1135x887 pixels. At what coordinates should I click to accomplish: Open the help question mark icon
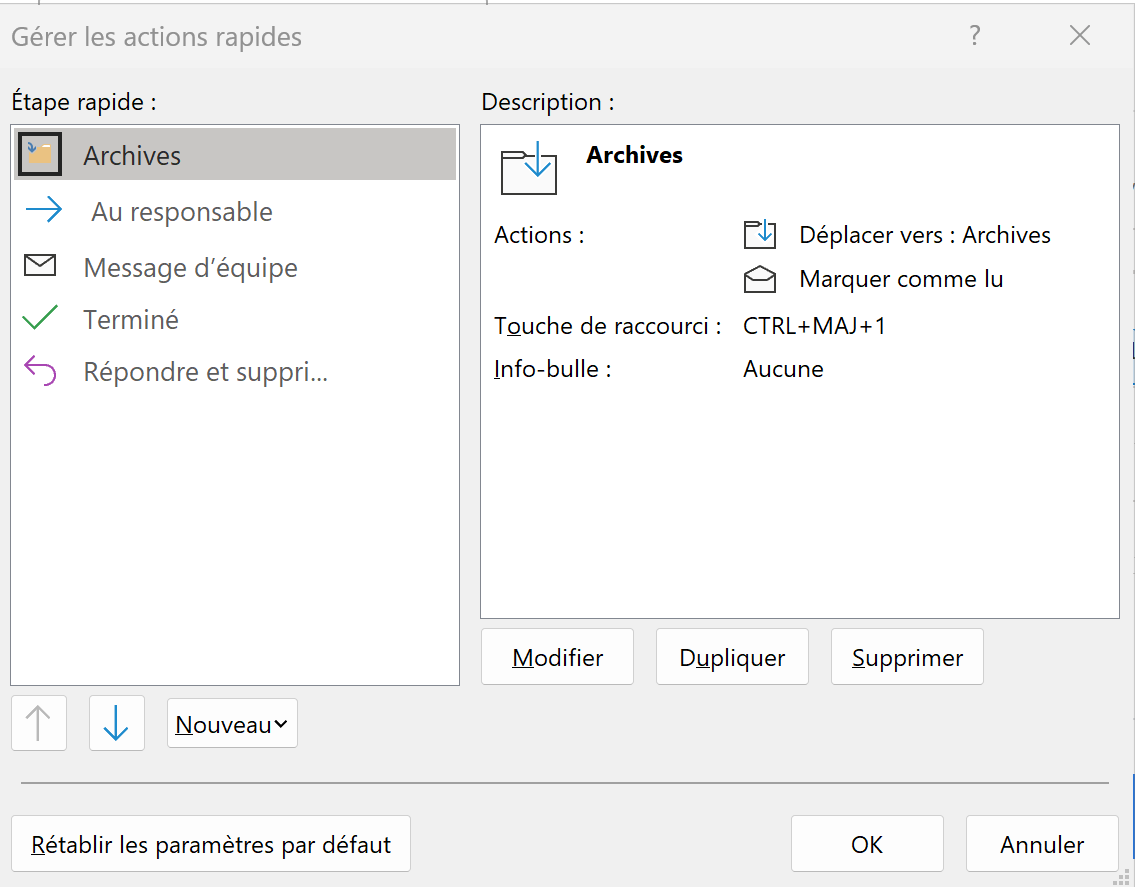(x=975, y=35)
